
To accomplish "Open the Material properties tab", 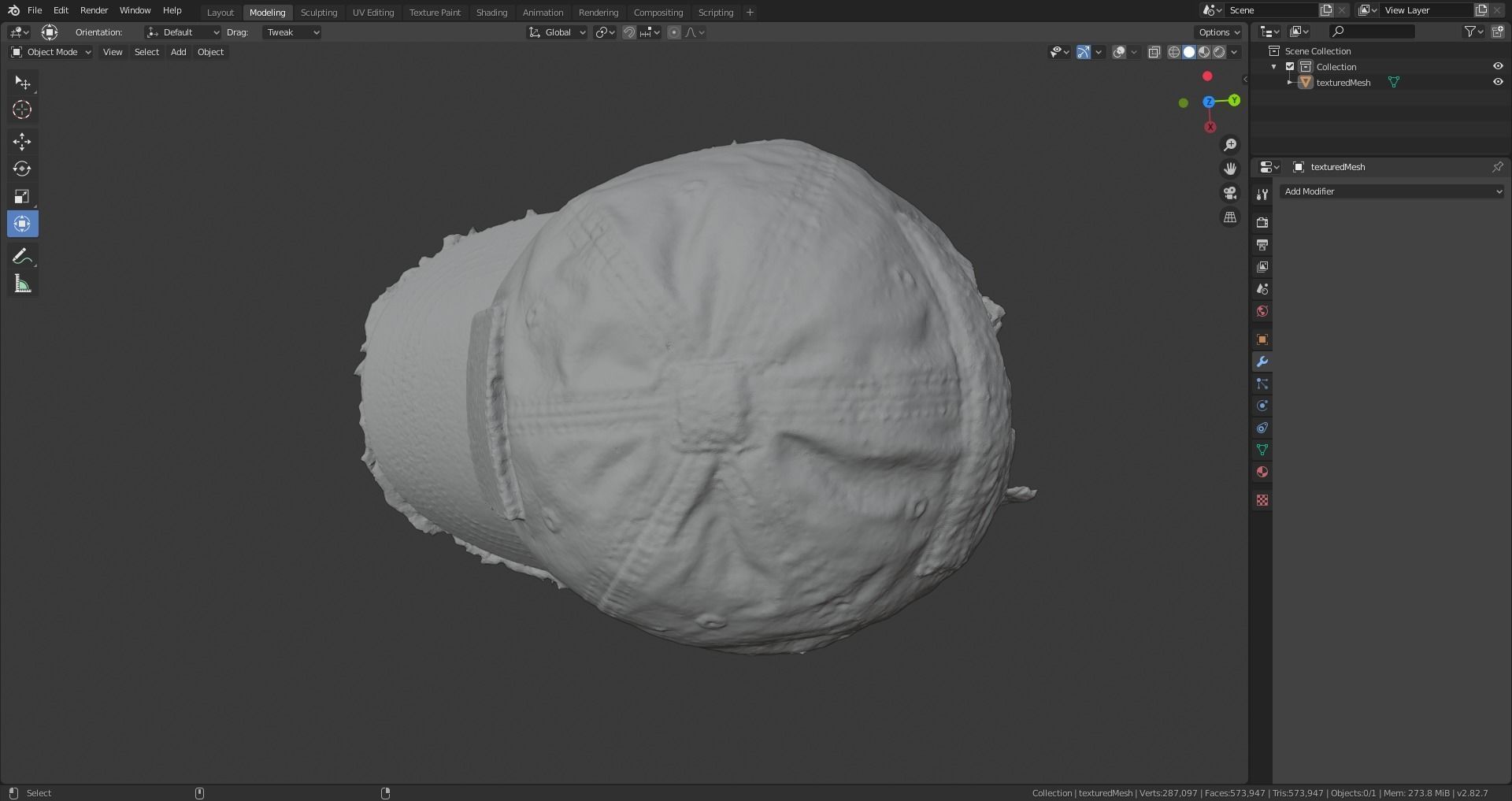I will 1262,471.
